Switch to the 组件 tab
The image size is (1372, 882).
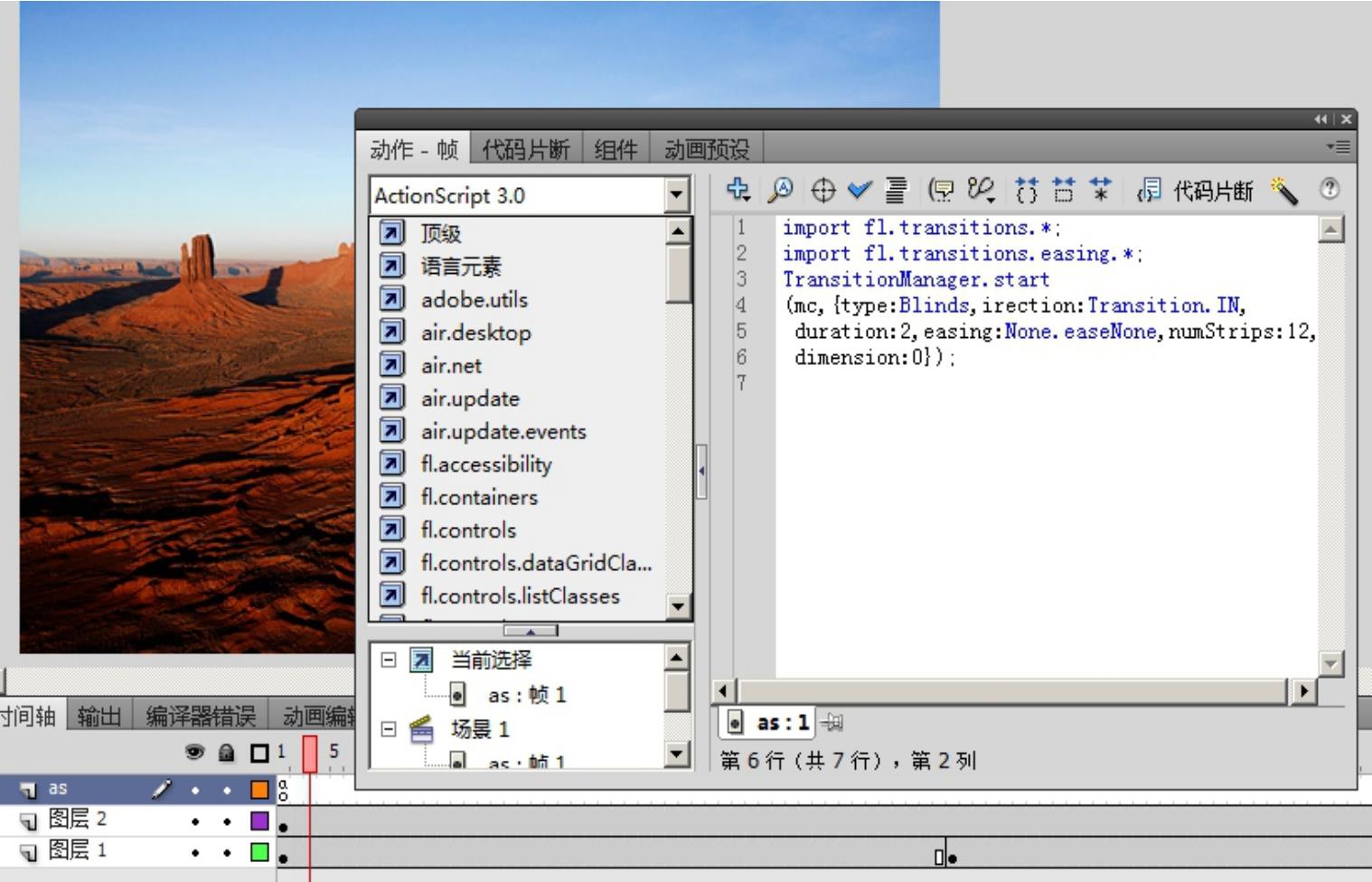tap(616, 149)
